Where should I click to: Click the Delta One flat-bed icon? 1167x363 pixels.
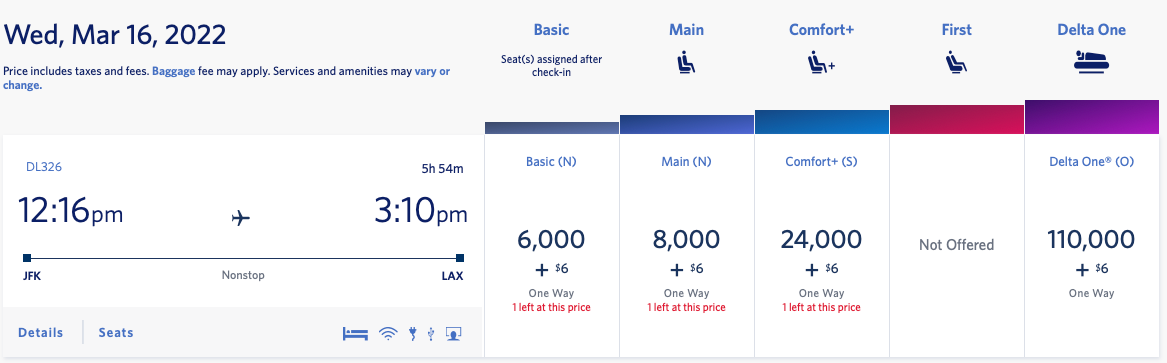(1091, 62)
